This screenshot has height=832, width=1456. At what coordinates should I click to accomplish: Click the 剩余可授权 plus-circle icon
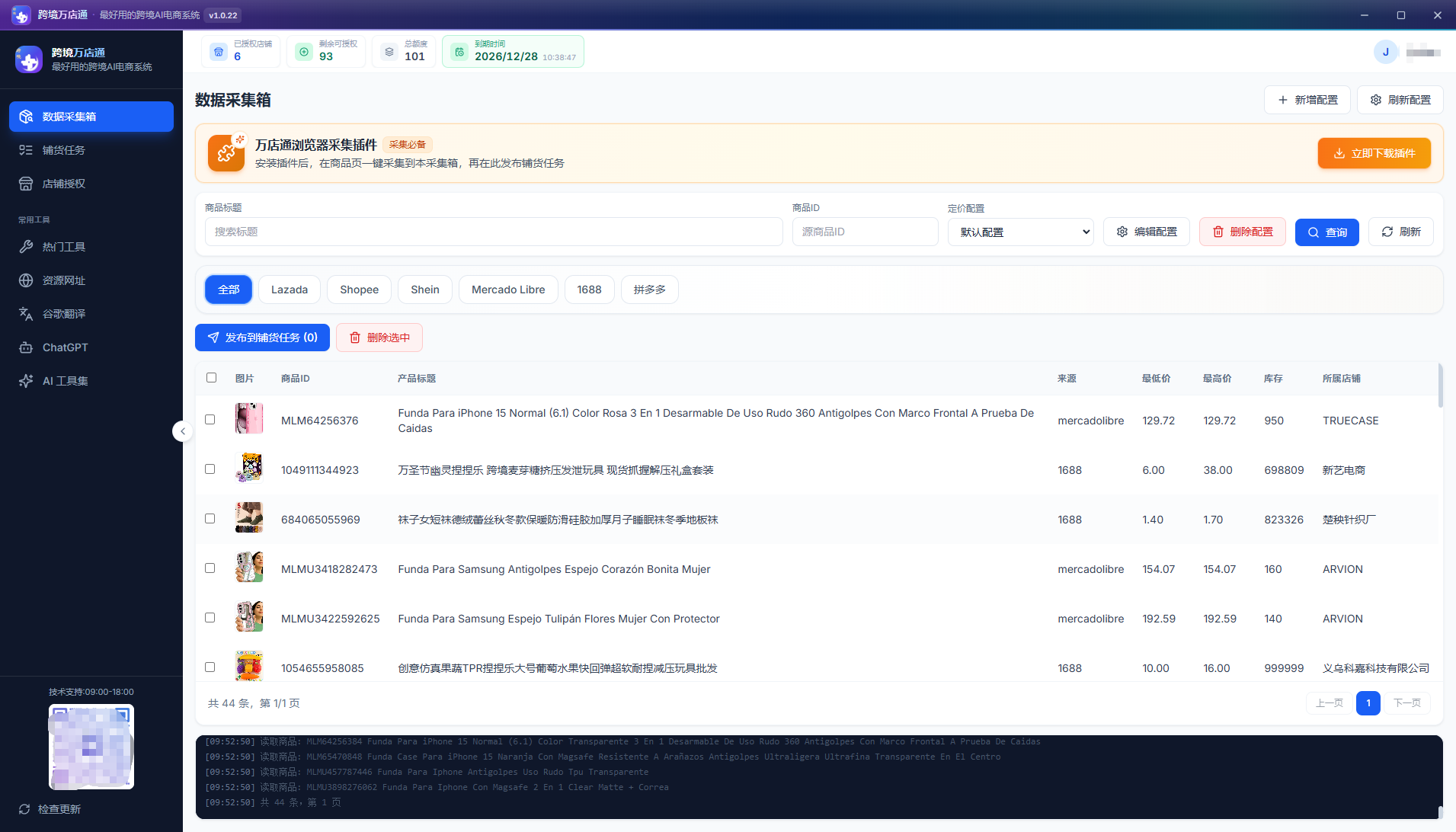[304, 52]
